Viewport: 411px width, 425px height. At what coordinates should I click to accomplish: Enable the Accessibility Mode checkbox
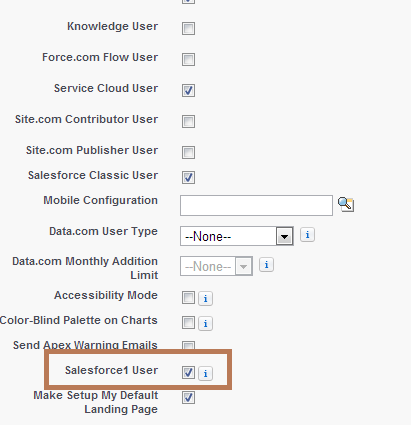click(188, 297)
